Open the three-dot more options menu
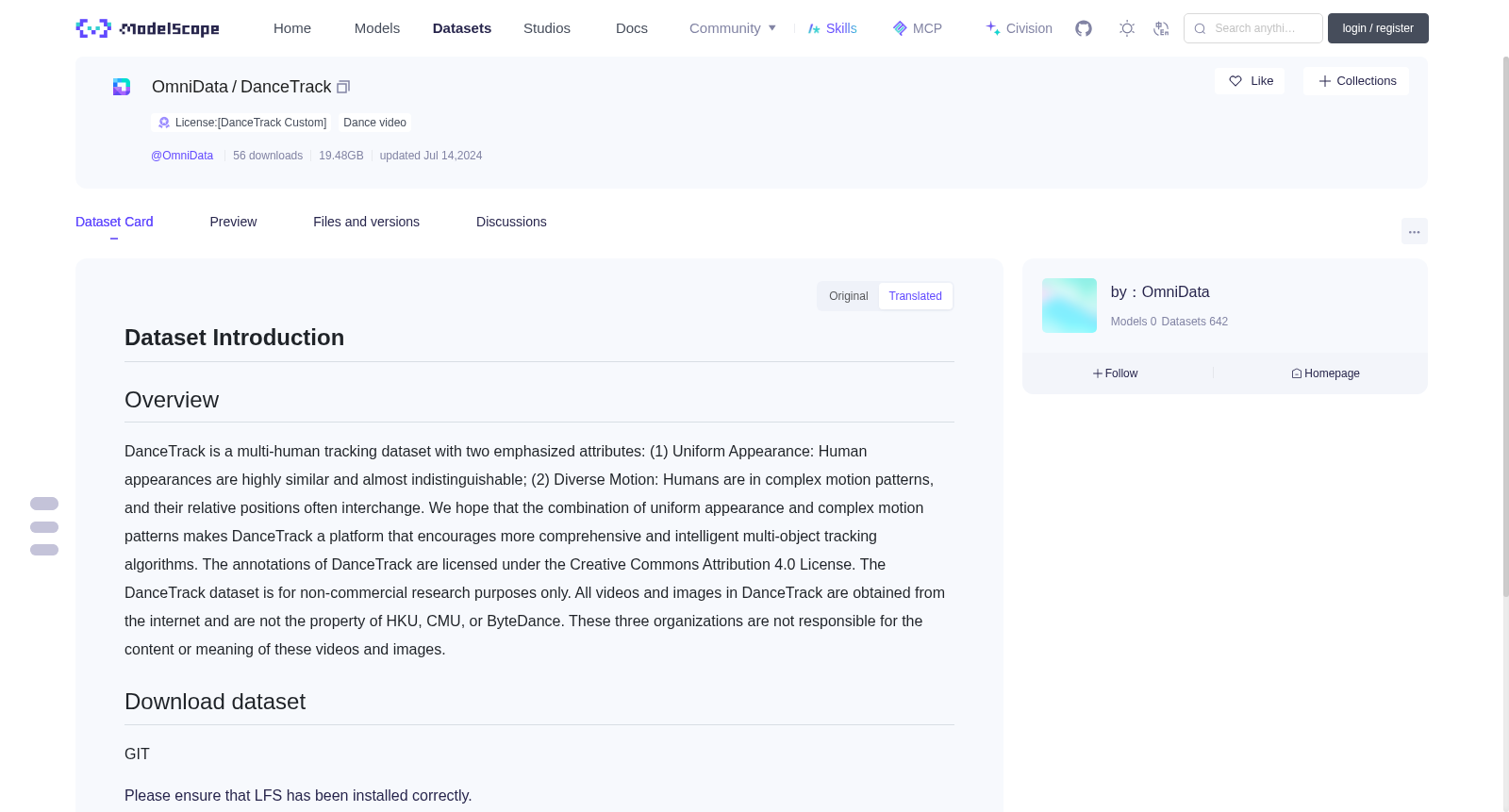This screenshot has height=812, width=1509. click(x=1414, y=231)
